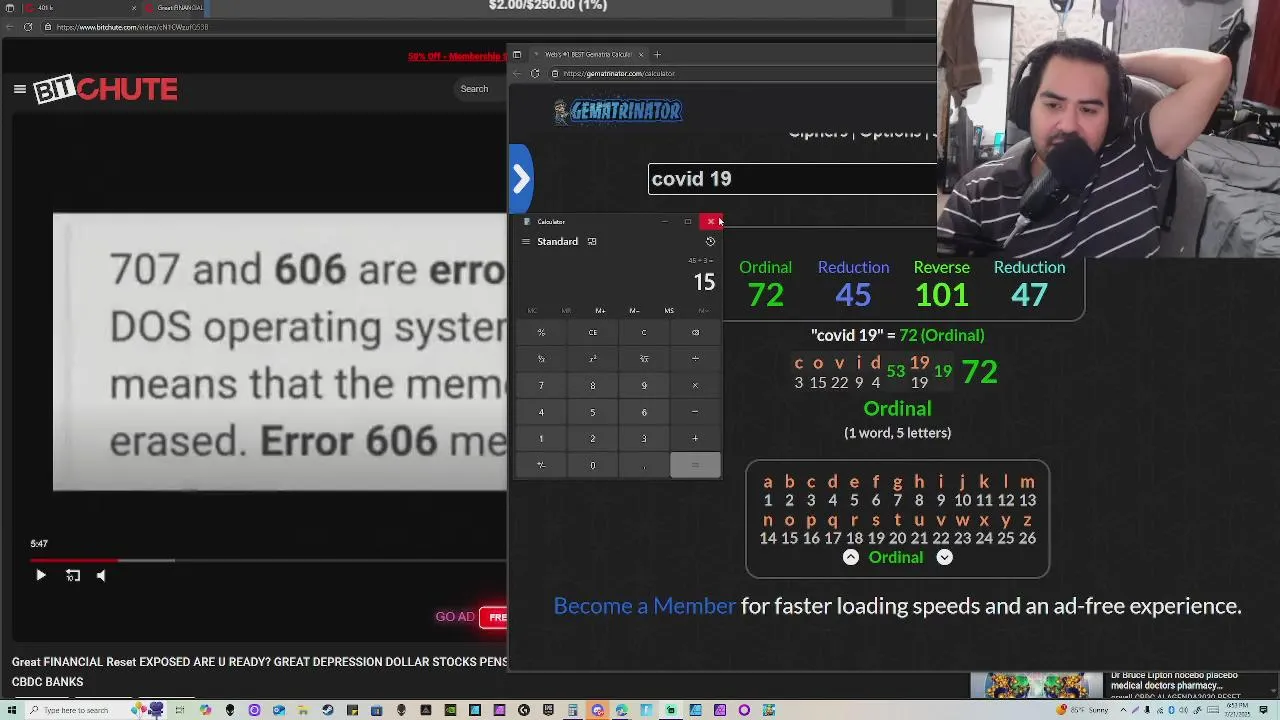
Task: Click the BitChute logo
Action: 106,89
